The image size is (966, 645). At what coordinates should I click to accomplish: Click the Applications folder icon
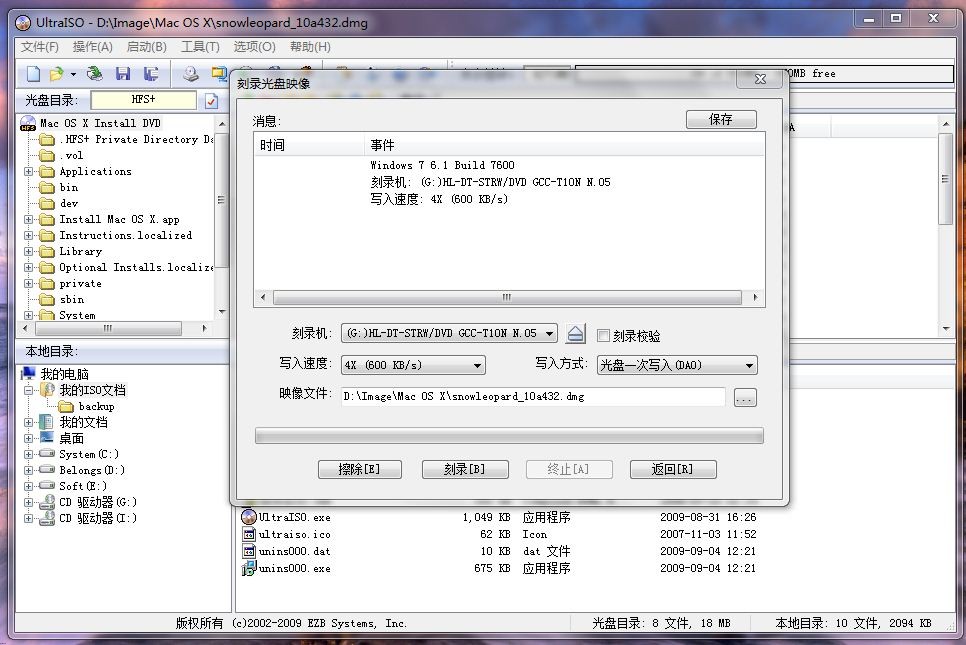[x=47, y=171]
